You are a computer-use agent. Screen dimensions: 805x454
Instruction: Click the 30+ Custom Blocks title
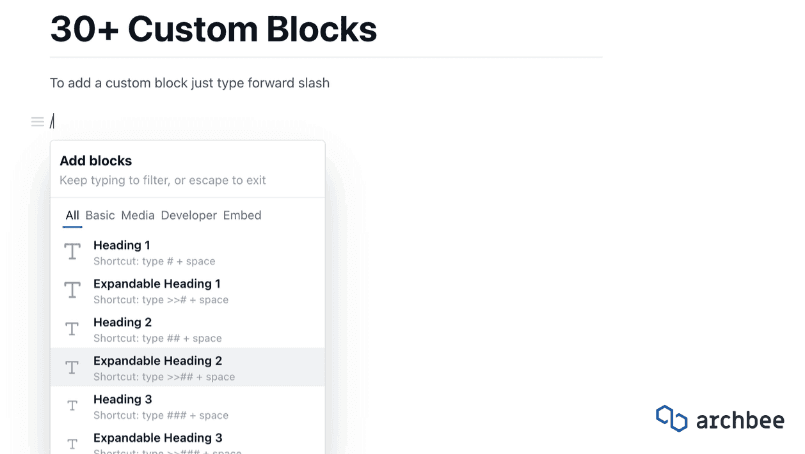[213, 29]
